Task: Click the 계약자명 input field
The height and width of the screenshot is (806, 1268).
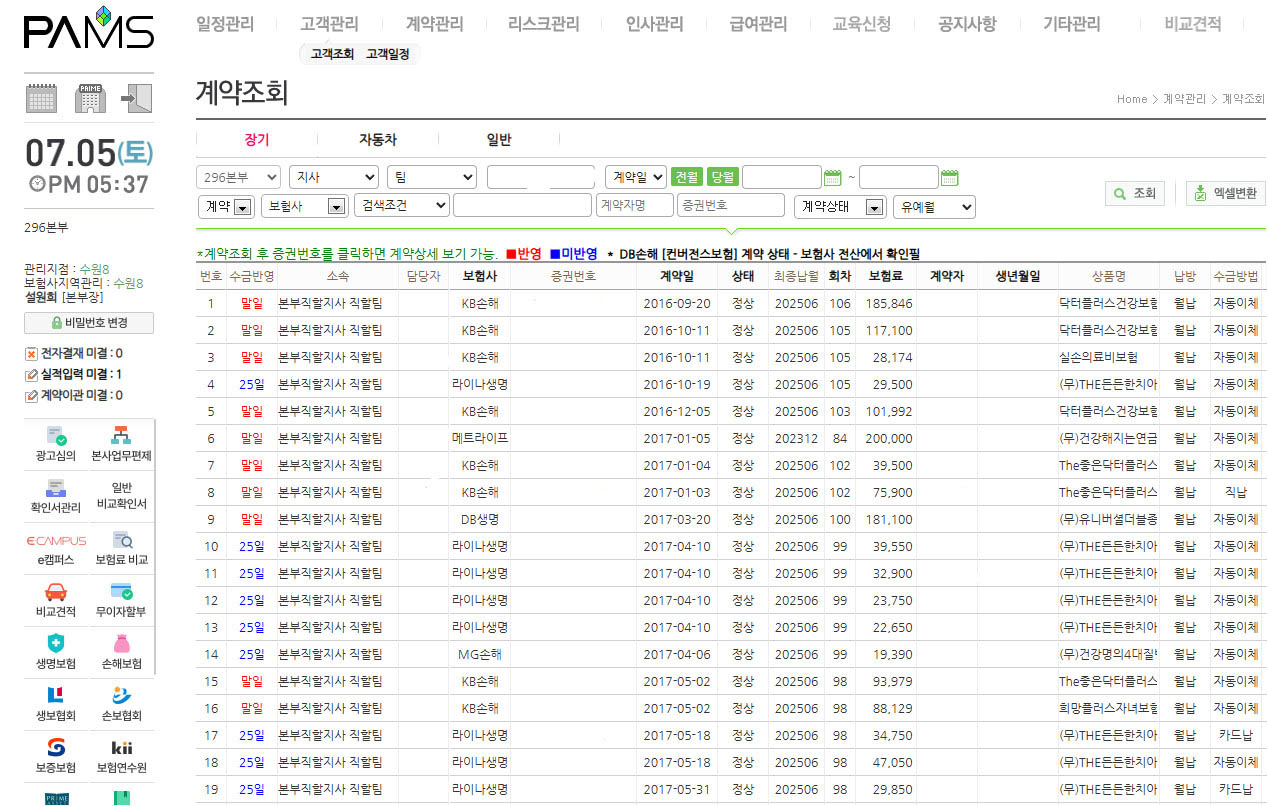Action: [x=634, y=206]
